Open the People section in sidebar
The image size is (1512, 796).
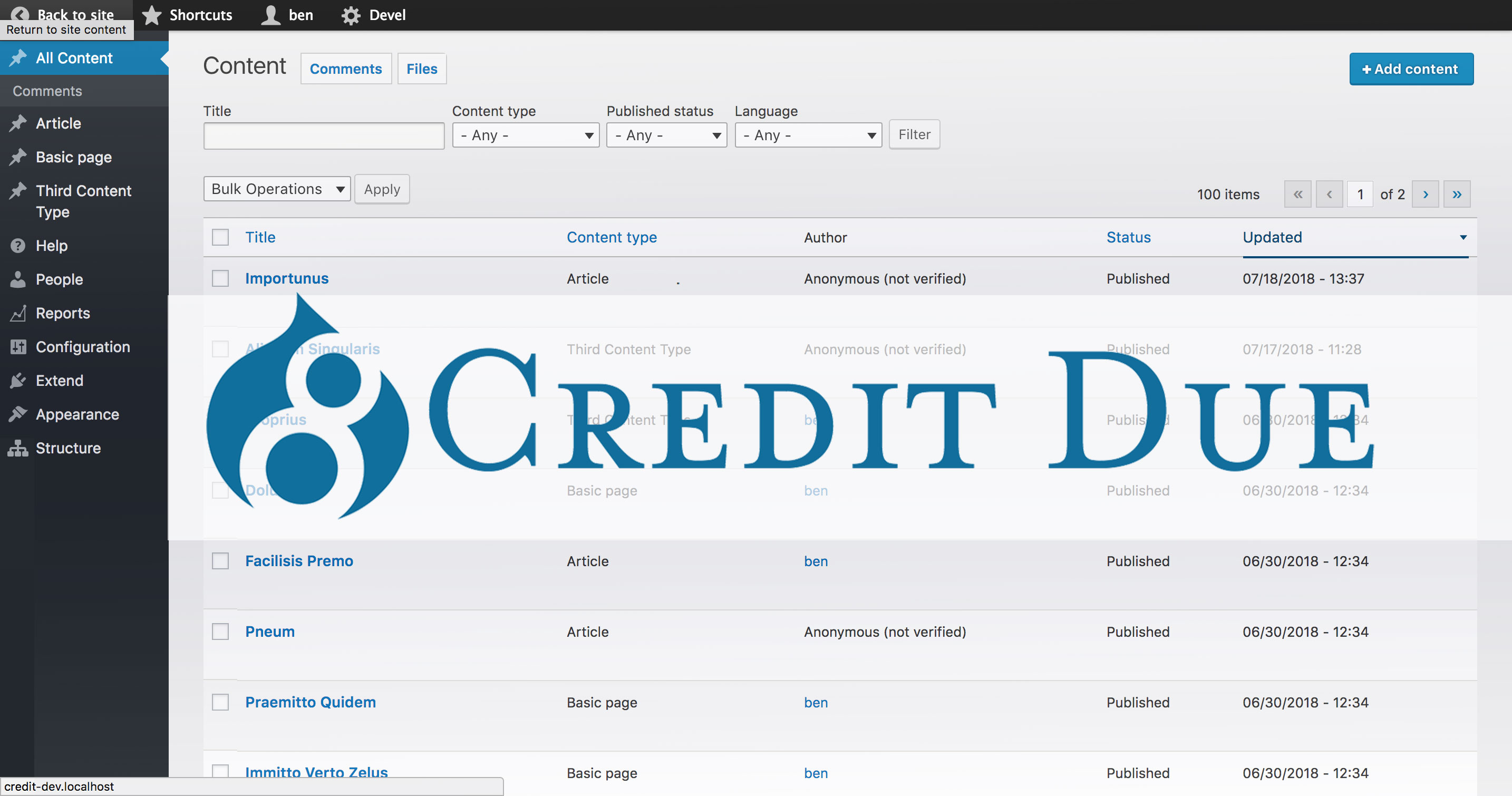[x=59, y=279]
